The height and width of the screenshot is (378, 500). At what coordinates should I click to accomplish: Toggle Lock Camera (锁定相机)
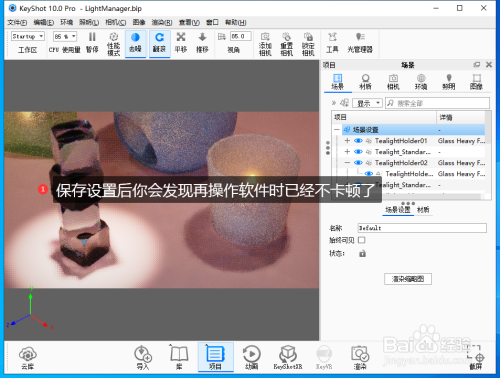pos(308,44)
